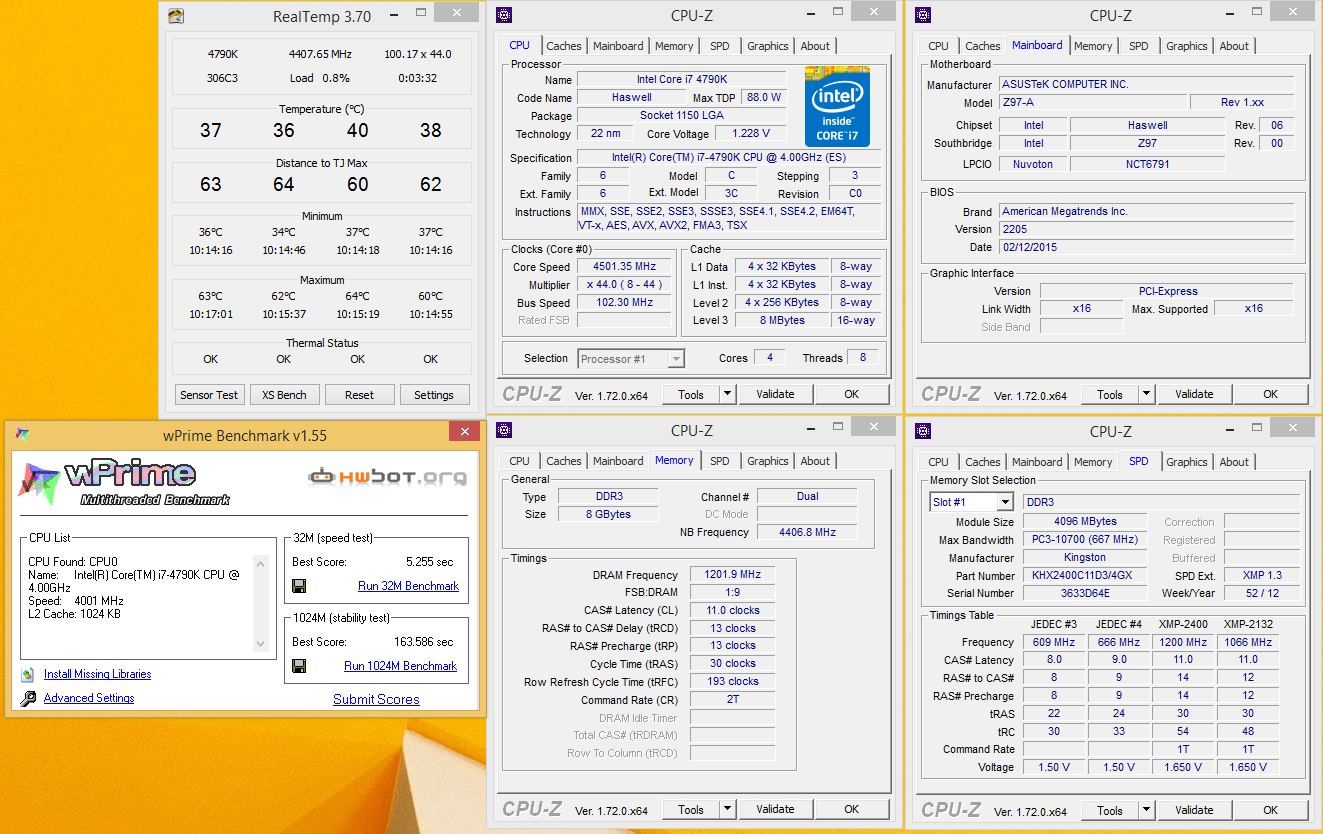Open Tools dropdown arrow in Memory window
Image resolution: width=1323 pixels, height=834 pixels.
[727, 810]
